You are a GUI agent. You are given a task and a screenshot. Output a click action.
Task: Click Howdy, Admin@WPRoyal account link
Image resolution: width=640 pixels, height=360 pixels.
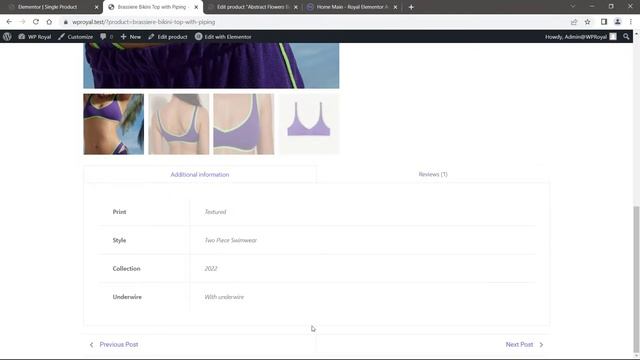pyautogui.click(x=576, y=37)
